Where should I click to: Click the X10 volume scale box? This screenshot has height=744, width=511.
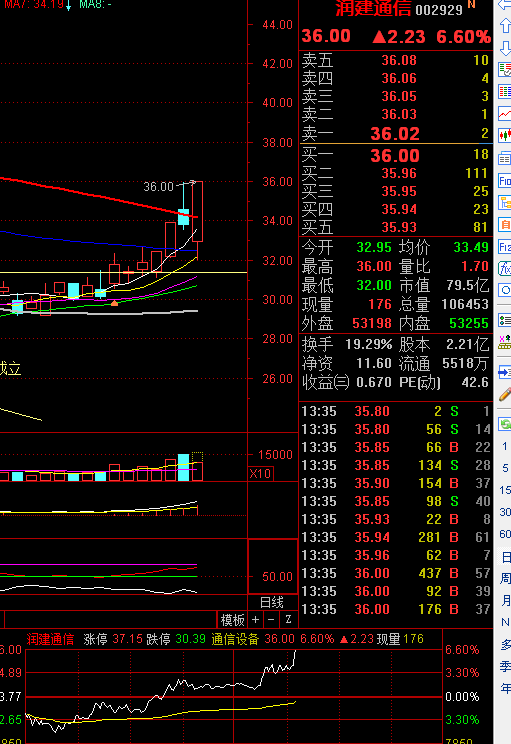[260, 474]
